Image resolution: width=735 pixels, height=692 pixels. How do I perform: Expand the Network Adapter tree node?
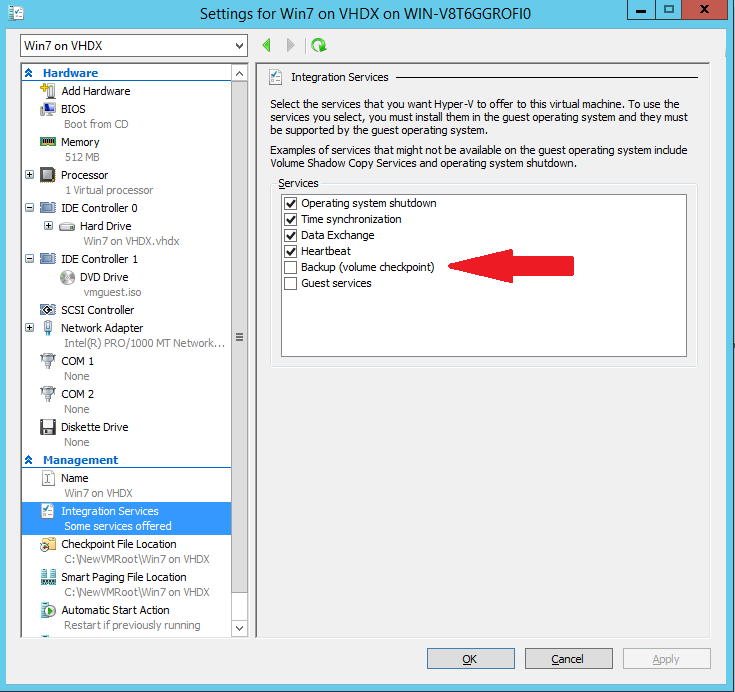coord(30,327)
